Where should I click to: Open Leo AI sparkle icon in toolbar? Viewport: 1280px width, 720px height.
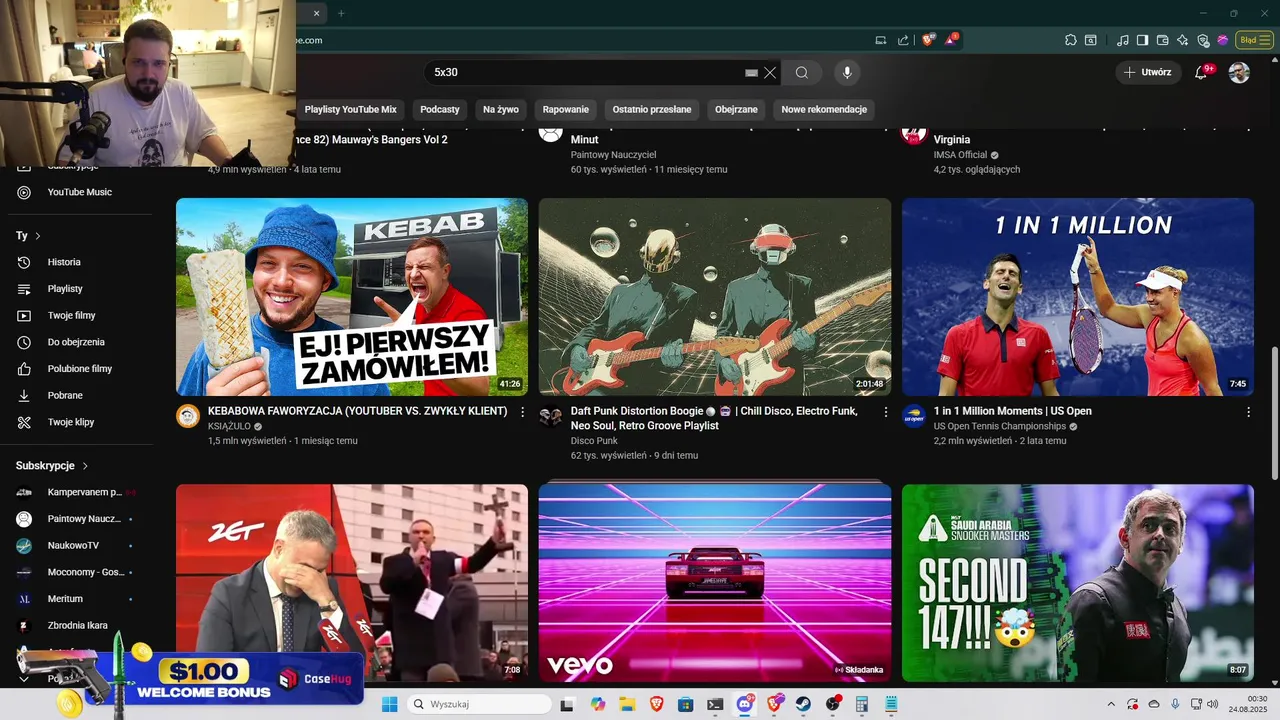pyautogui.click(x=1182, y=40)
